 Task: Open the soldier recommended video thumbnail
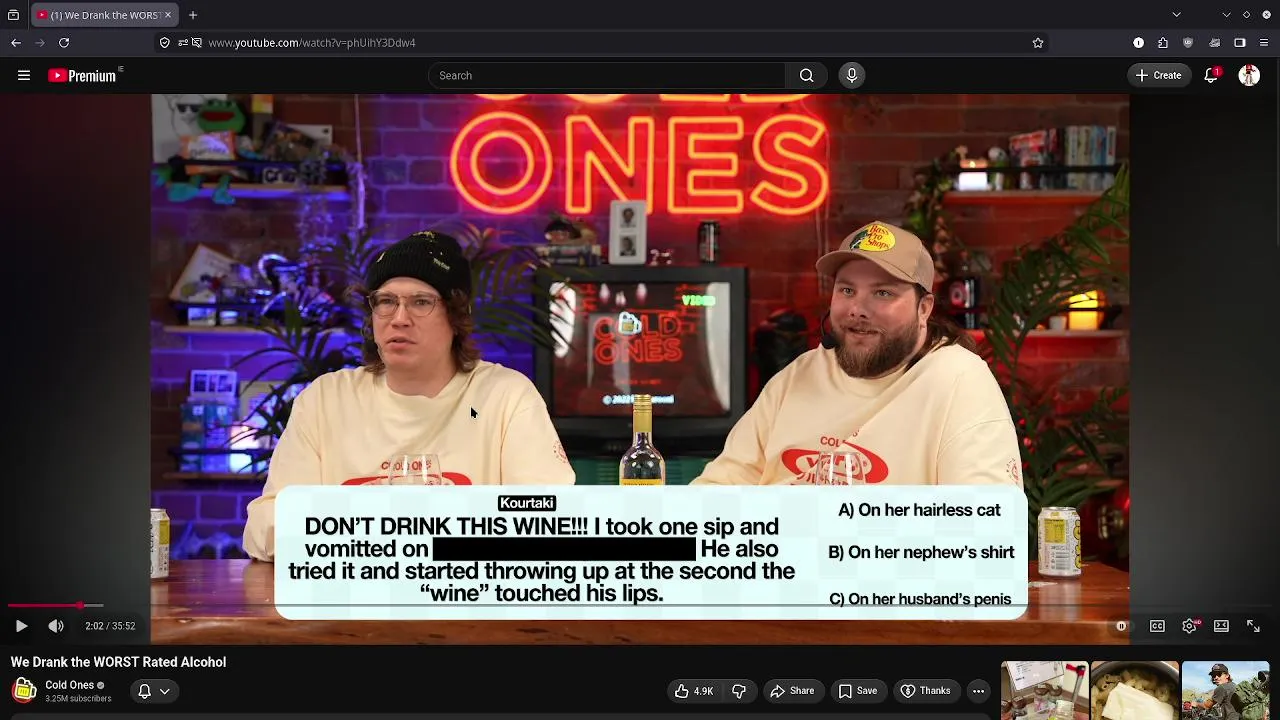click(x=1226, y=691)
